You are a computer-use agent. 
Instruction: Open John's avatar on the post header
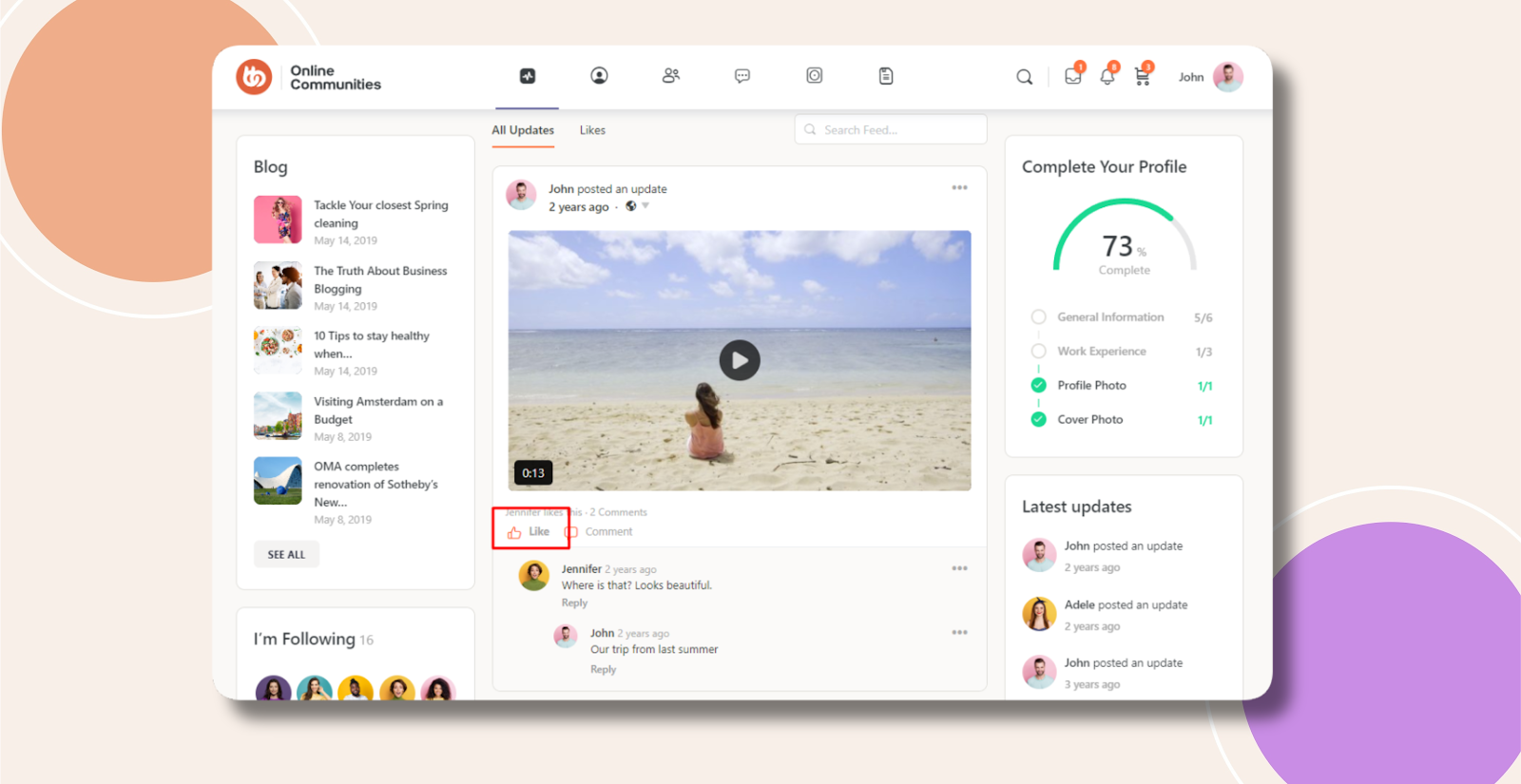(x=521, y=195)
